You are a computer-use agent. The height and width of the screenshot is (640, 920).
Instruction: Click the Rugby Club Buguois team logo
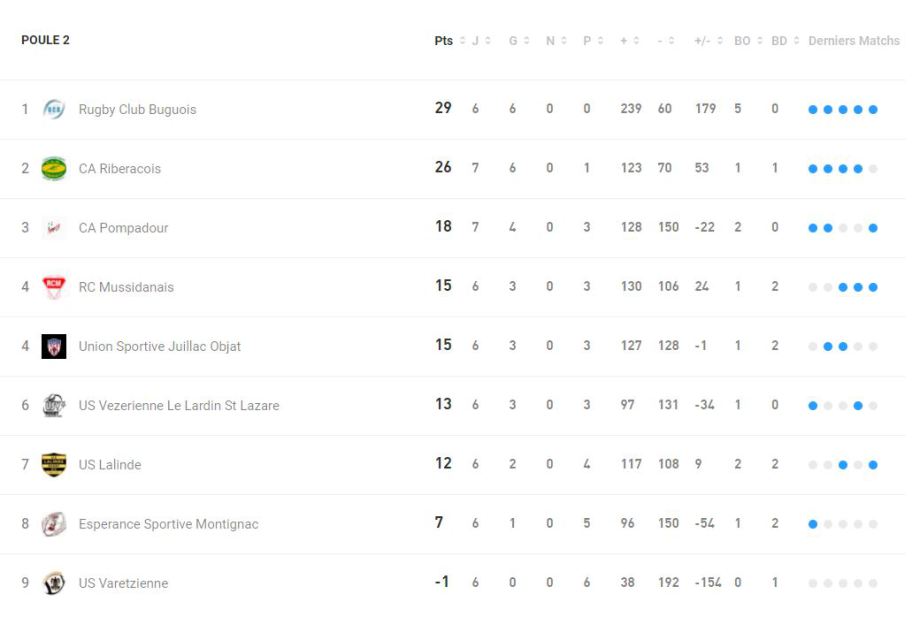(x=54, y=109)
